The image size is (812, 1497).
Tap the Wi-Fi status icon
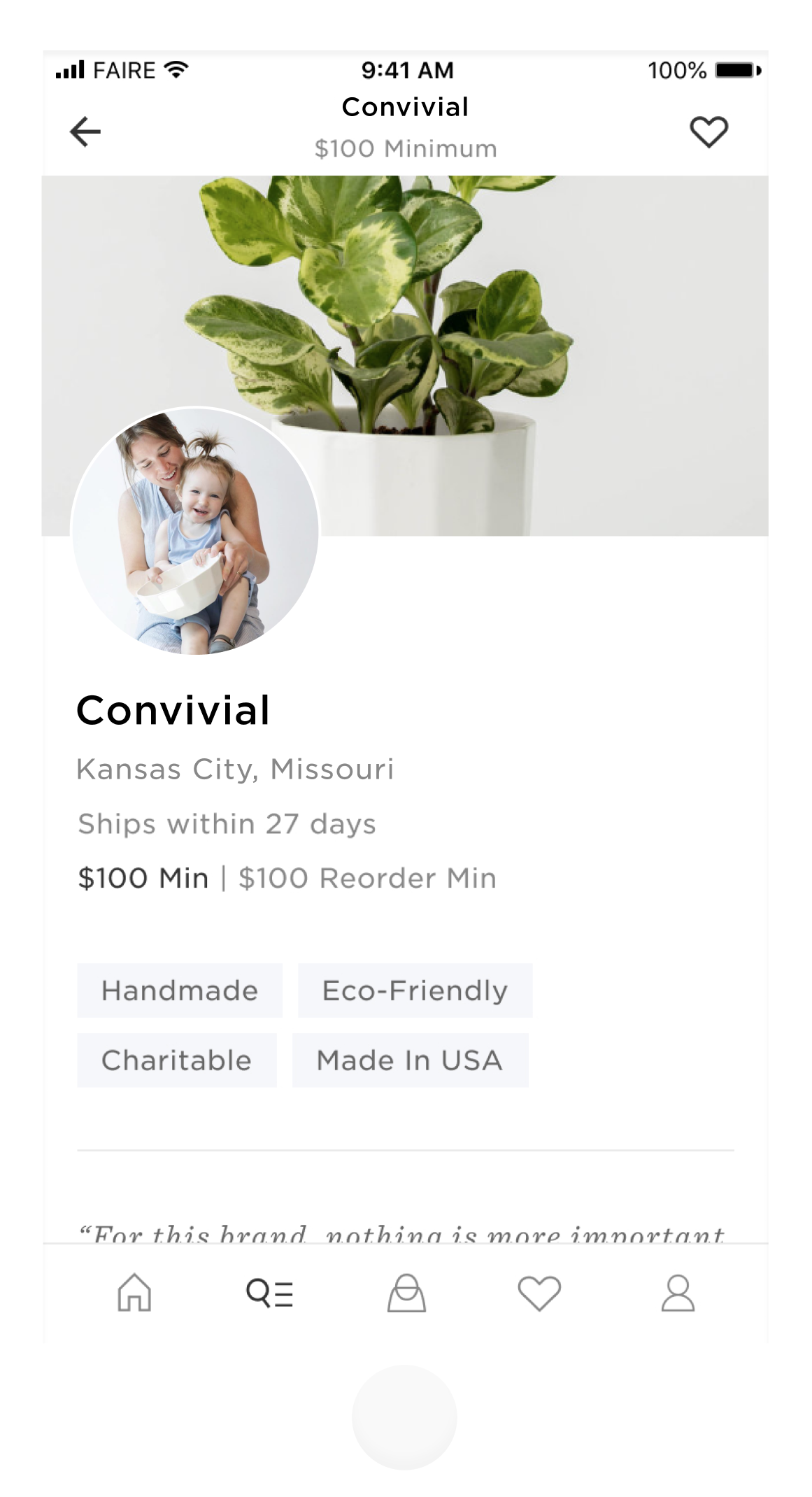coord(176,70)
